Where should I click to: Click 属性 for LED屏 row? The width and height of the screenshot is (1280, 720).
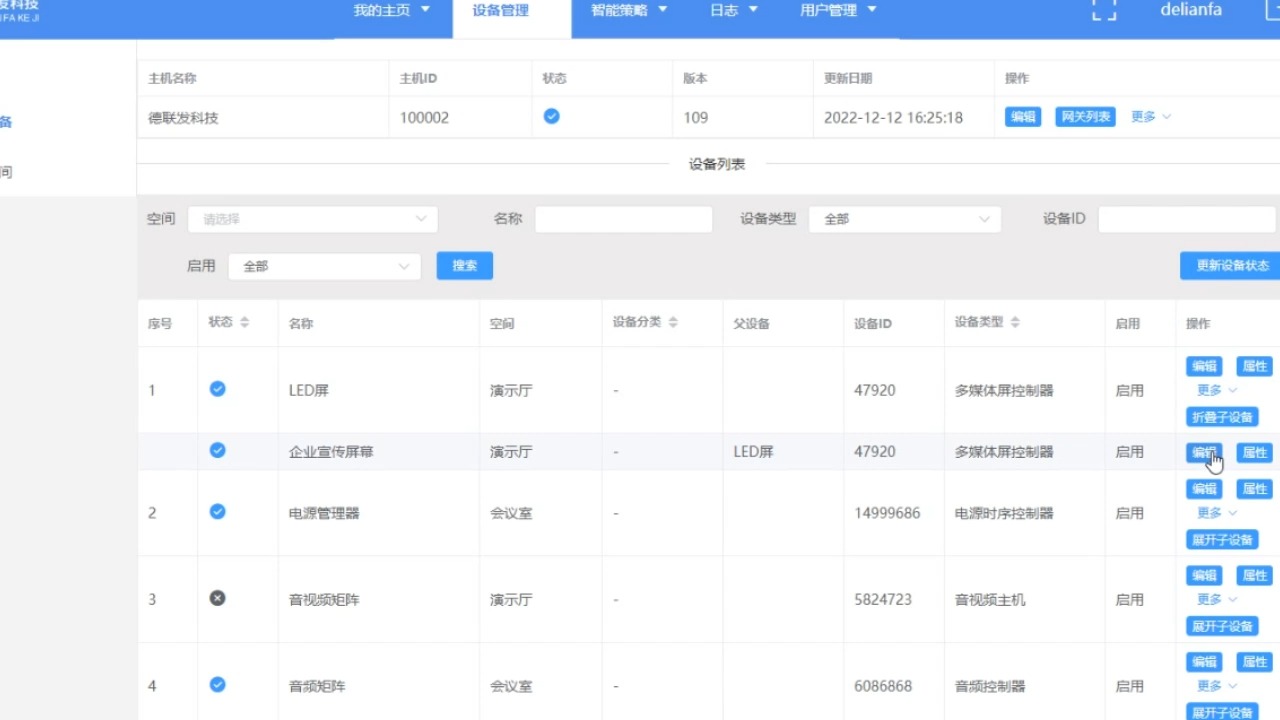pos(1255,366)
